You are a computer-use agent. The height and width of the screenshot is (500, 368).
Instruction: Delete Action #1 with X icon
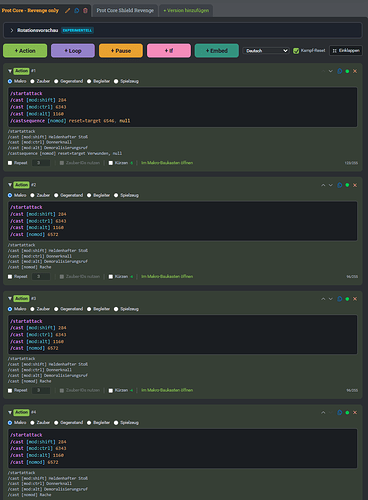355,71
